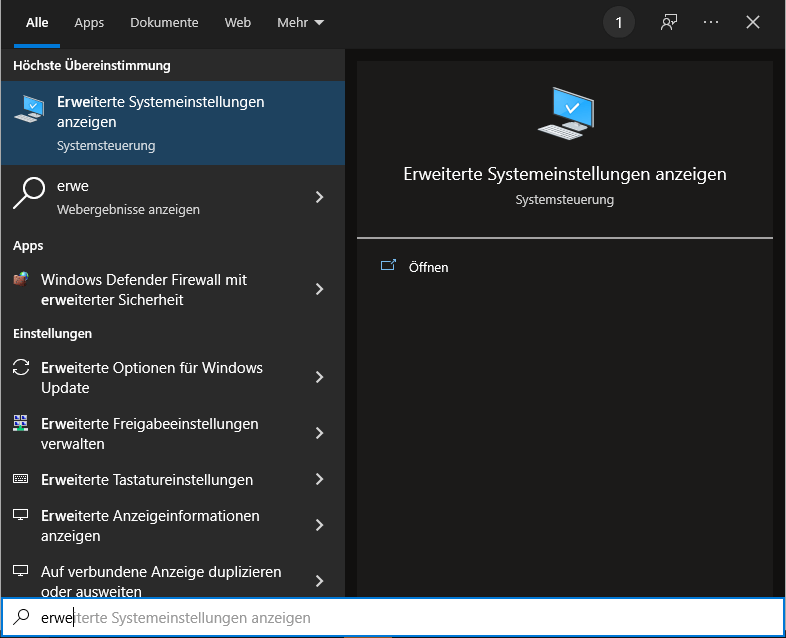Select the Dokumente tab
This screenshot has height=638, width=786.
click(164, 23)
